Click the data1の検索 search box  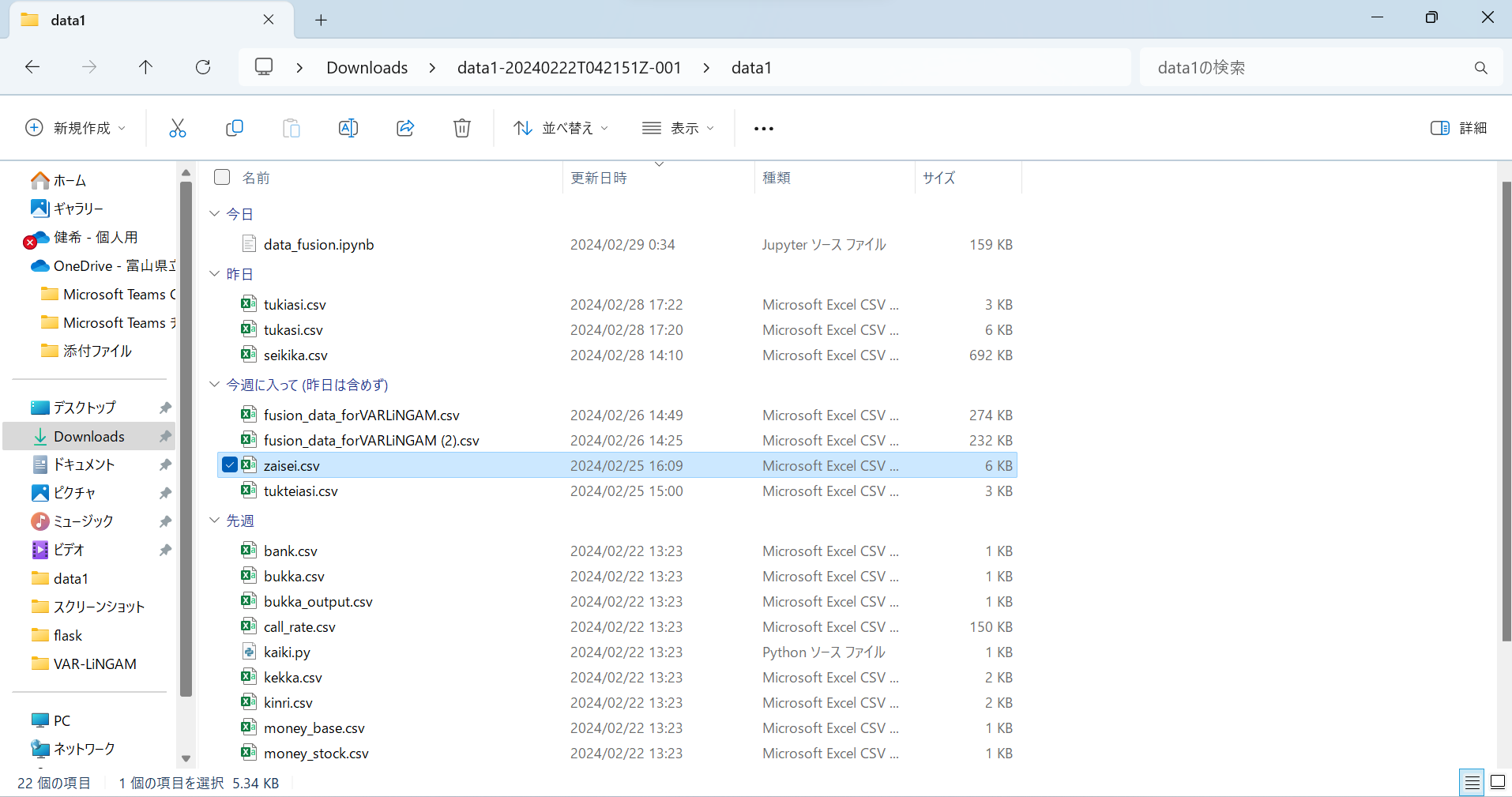click(1303, 68)
